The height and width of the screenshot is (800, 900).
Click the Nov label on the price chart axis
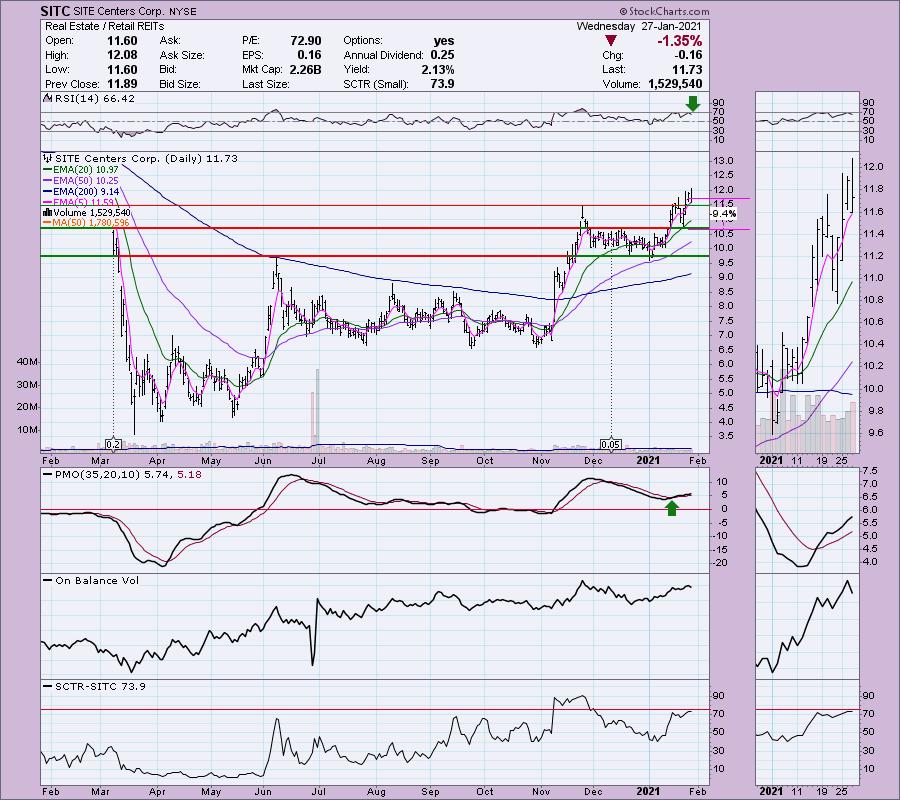[x=541, y=461]
